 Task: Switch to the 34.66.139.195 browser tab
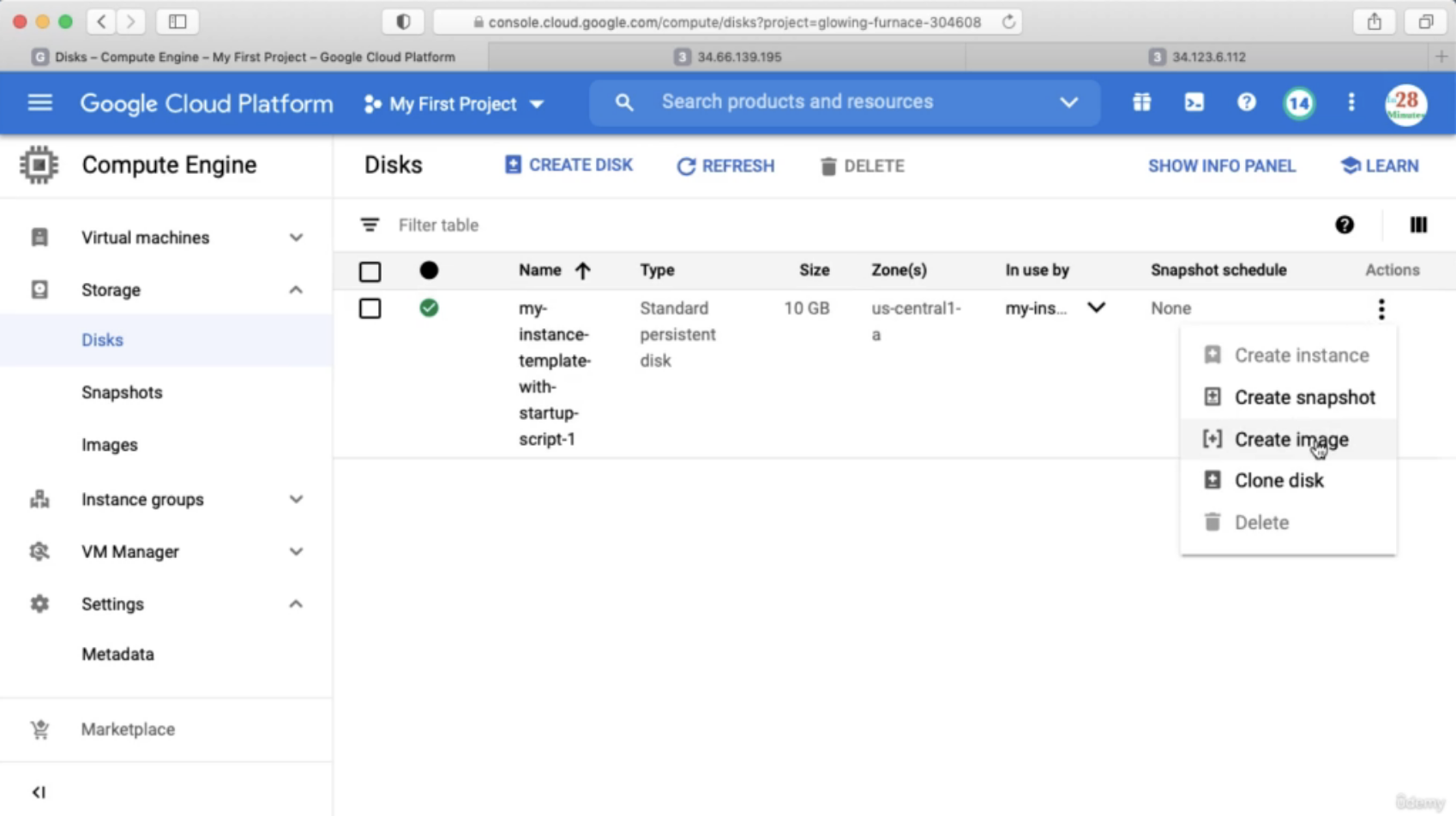[x=727, y=57]
